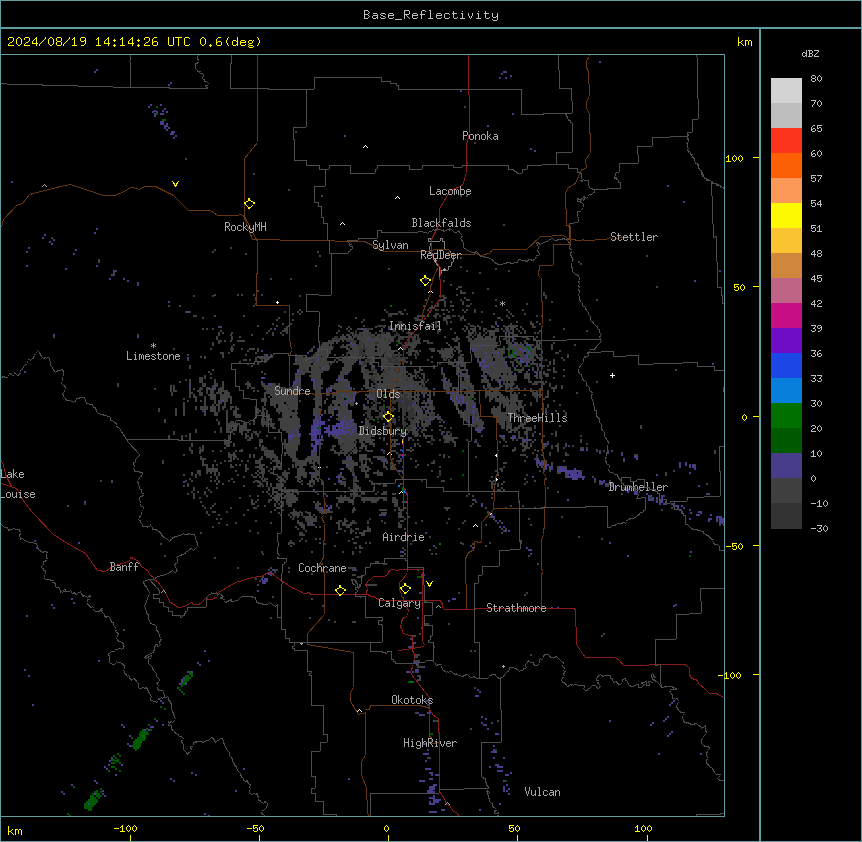Click the yellow diamond marker above RockyMH label
This screenshot has width=862, height=842.
pos(250,204)
